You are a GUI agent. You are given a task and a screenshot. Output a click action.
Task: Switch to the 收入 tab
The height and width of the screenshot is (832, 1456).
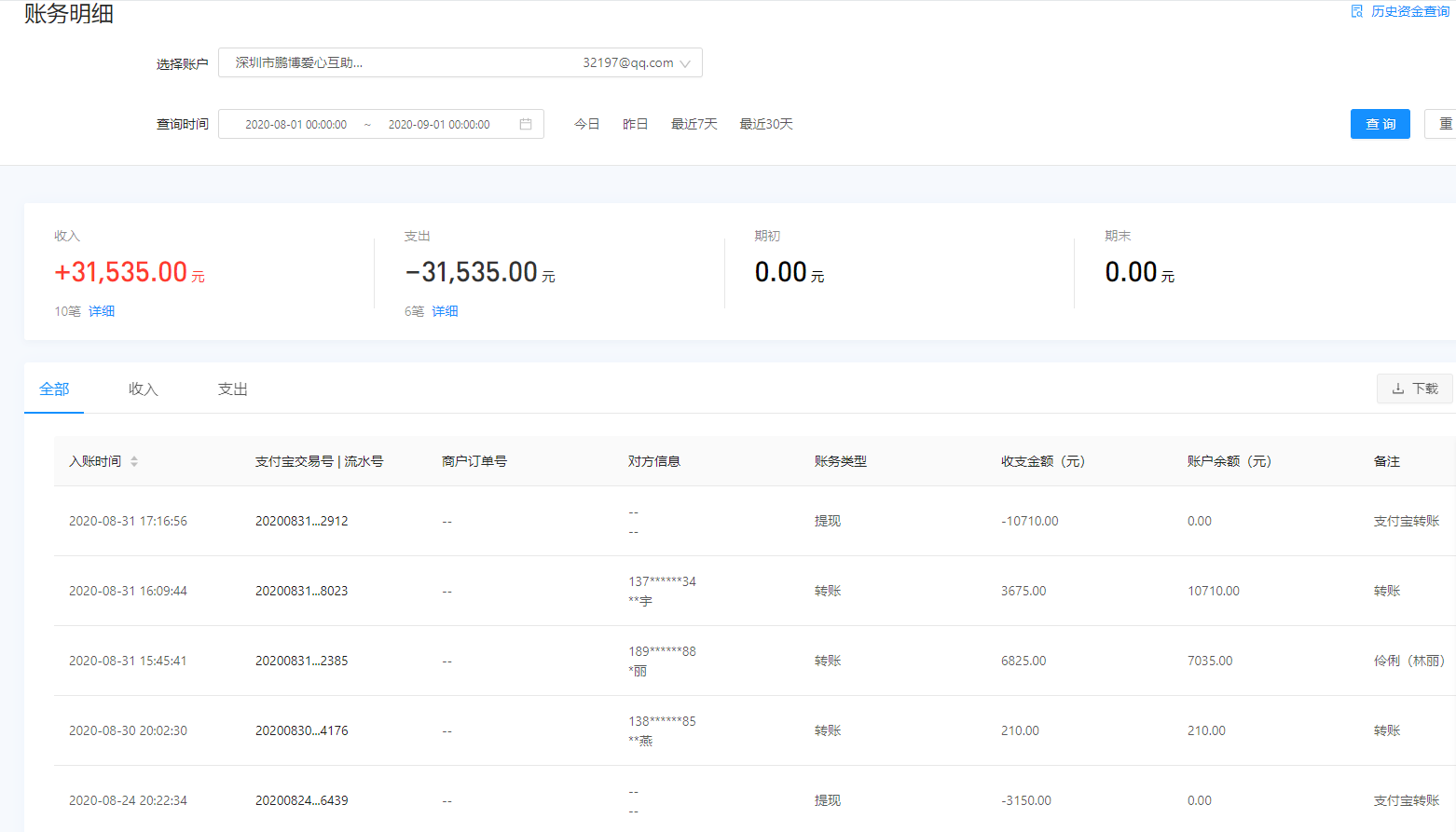143,389
